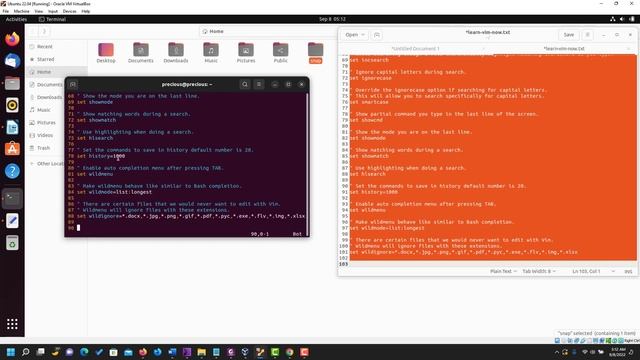Show hidden tray icons
The height and width of the screenshot is (360, 640).
click(x=556, y=352)
